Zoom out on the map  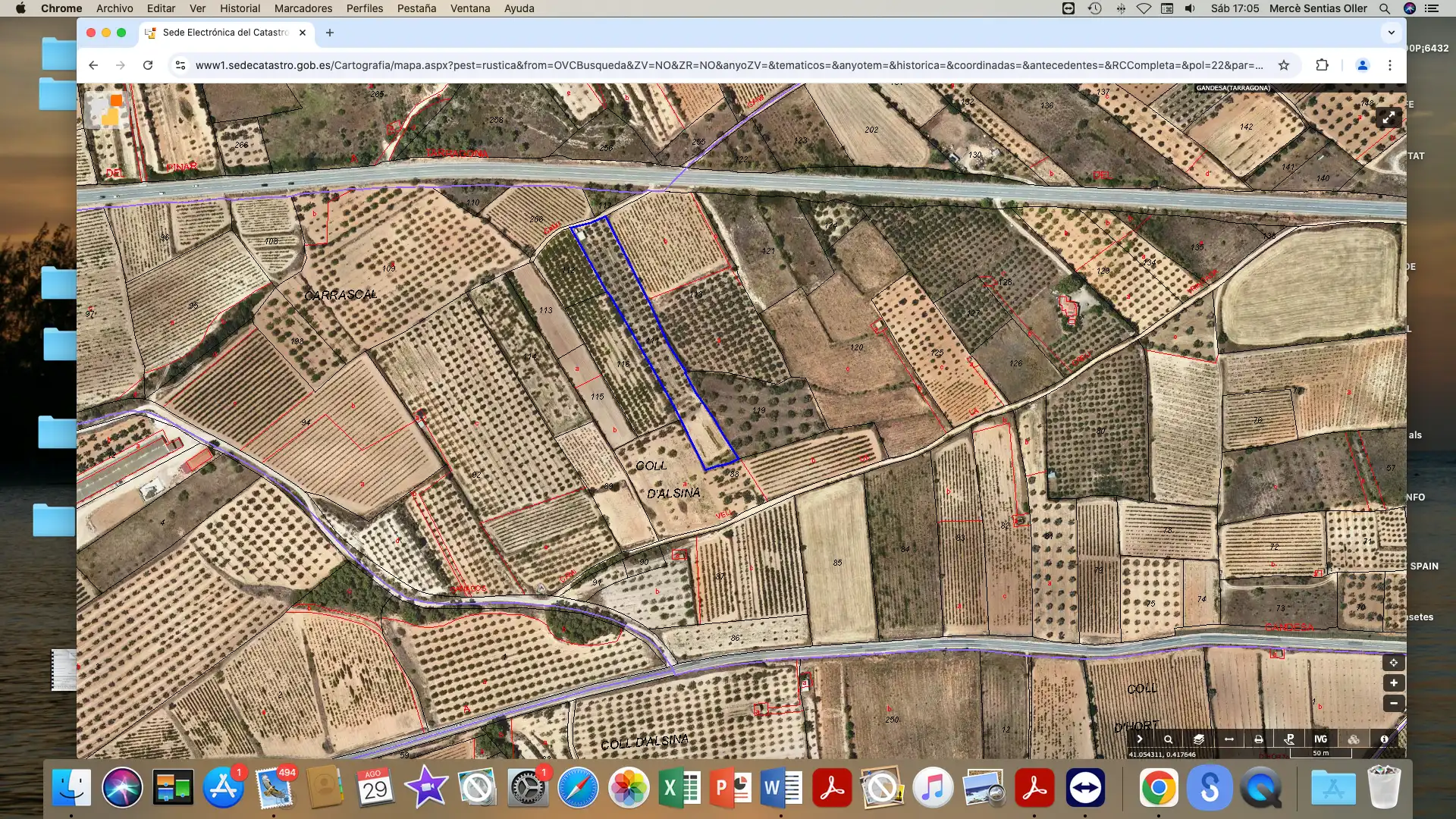point(1394,704)
